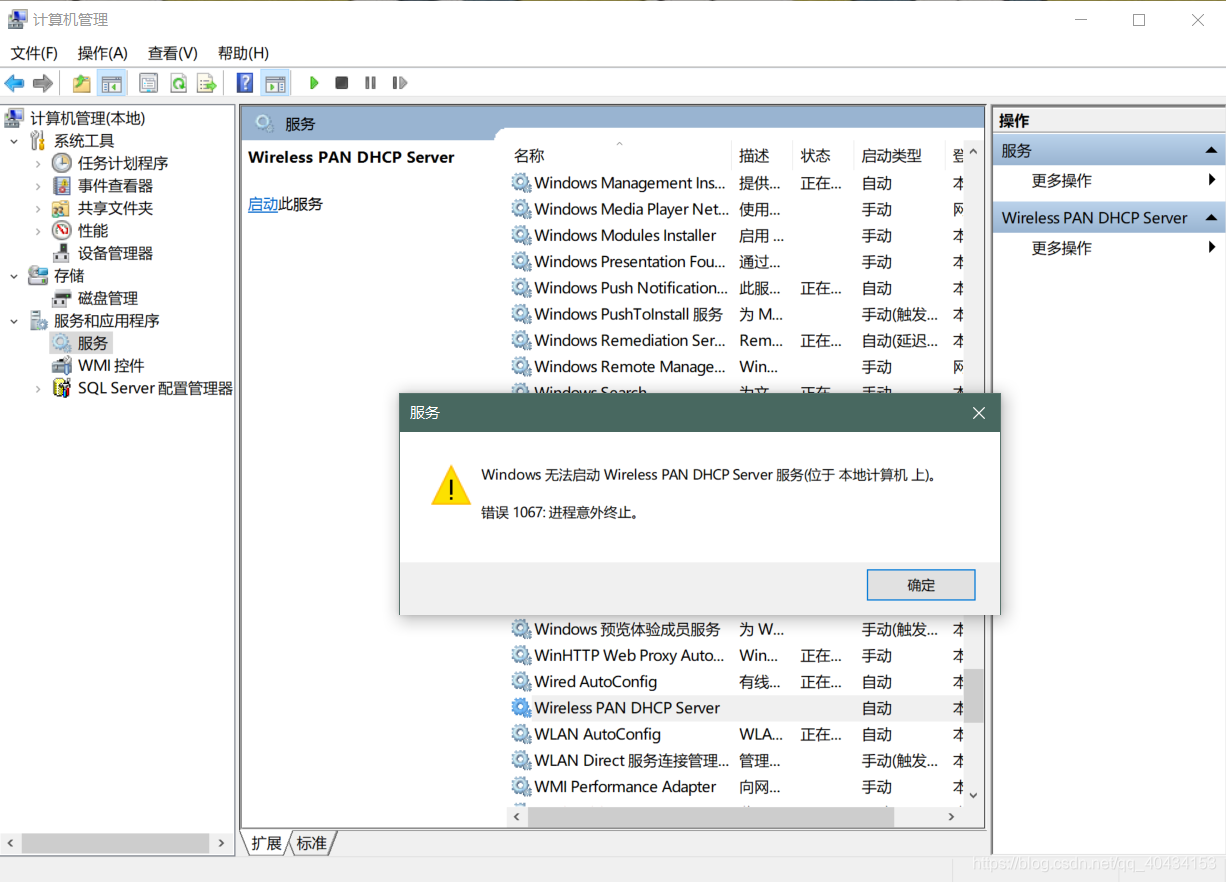The image size is (1226, 882).
Task: Select the Device Manager (设备管理器) icon
Action: [62, 253]
